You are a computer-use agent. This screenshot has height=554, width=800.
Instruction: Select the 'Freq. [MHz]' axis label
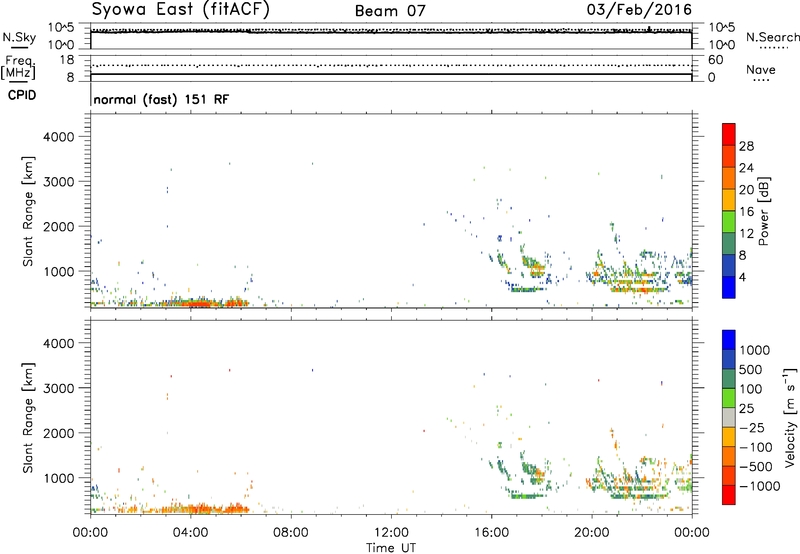[18, 67]
